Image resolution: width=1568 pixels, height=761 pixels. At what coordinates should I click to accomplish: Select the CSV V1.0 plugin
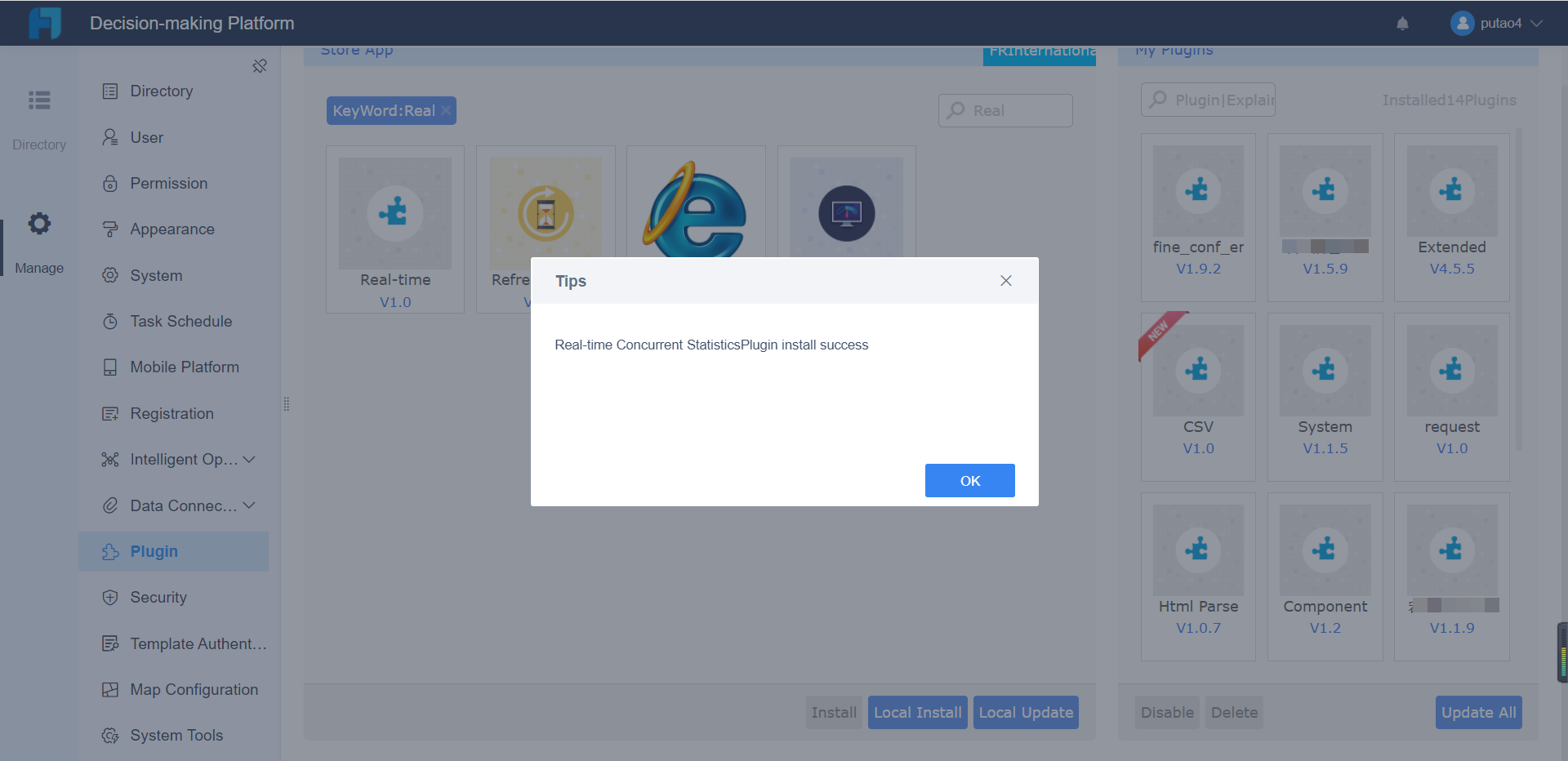click(x=1198, y=397)
